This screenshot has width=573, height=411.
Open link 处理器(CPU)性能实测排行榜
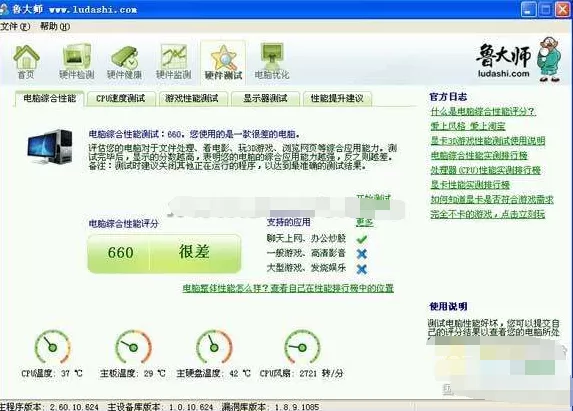pos(485,170)
